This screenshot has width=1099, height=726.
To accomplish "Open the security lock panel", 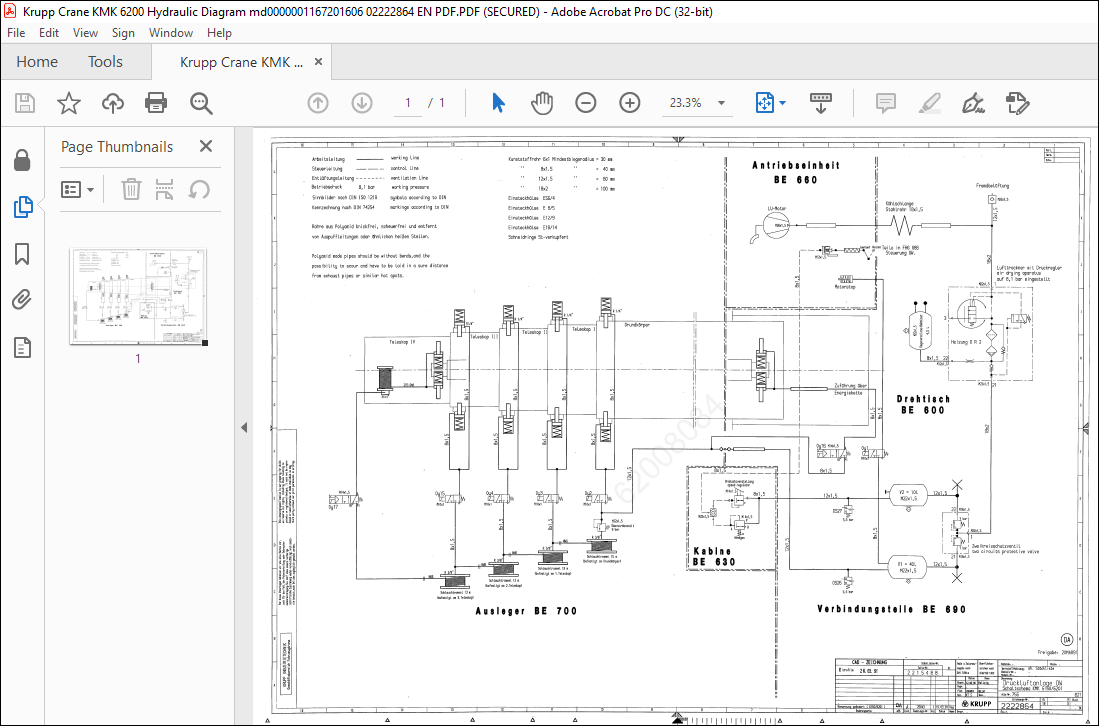I will (x=22, y=160).
